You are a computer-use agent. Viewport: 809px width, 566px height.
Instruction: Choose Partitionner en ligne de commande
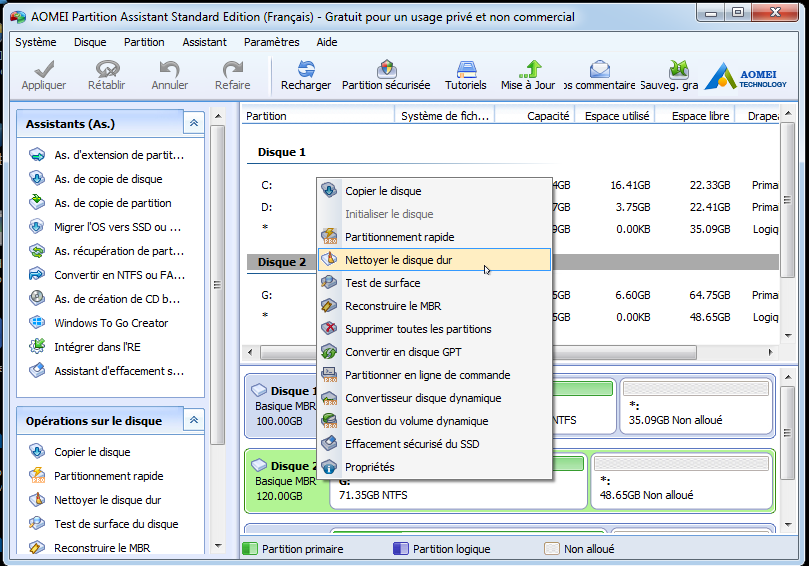click(x=434, y=375)
